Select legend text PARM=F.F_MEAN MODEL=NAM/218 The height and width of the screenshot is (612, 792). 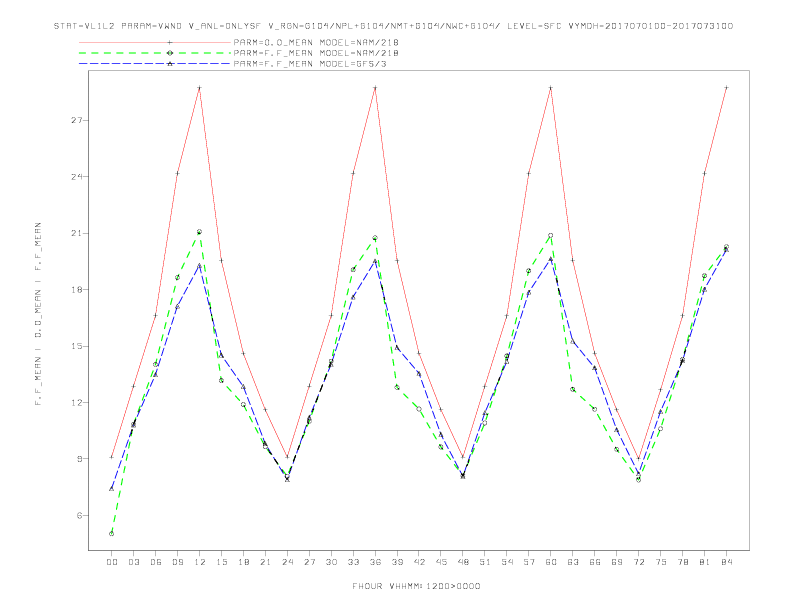pyautogui.click(x=316, y=53)
